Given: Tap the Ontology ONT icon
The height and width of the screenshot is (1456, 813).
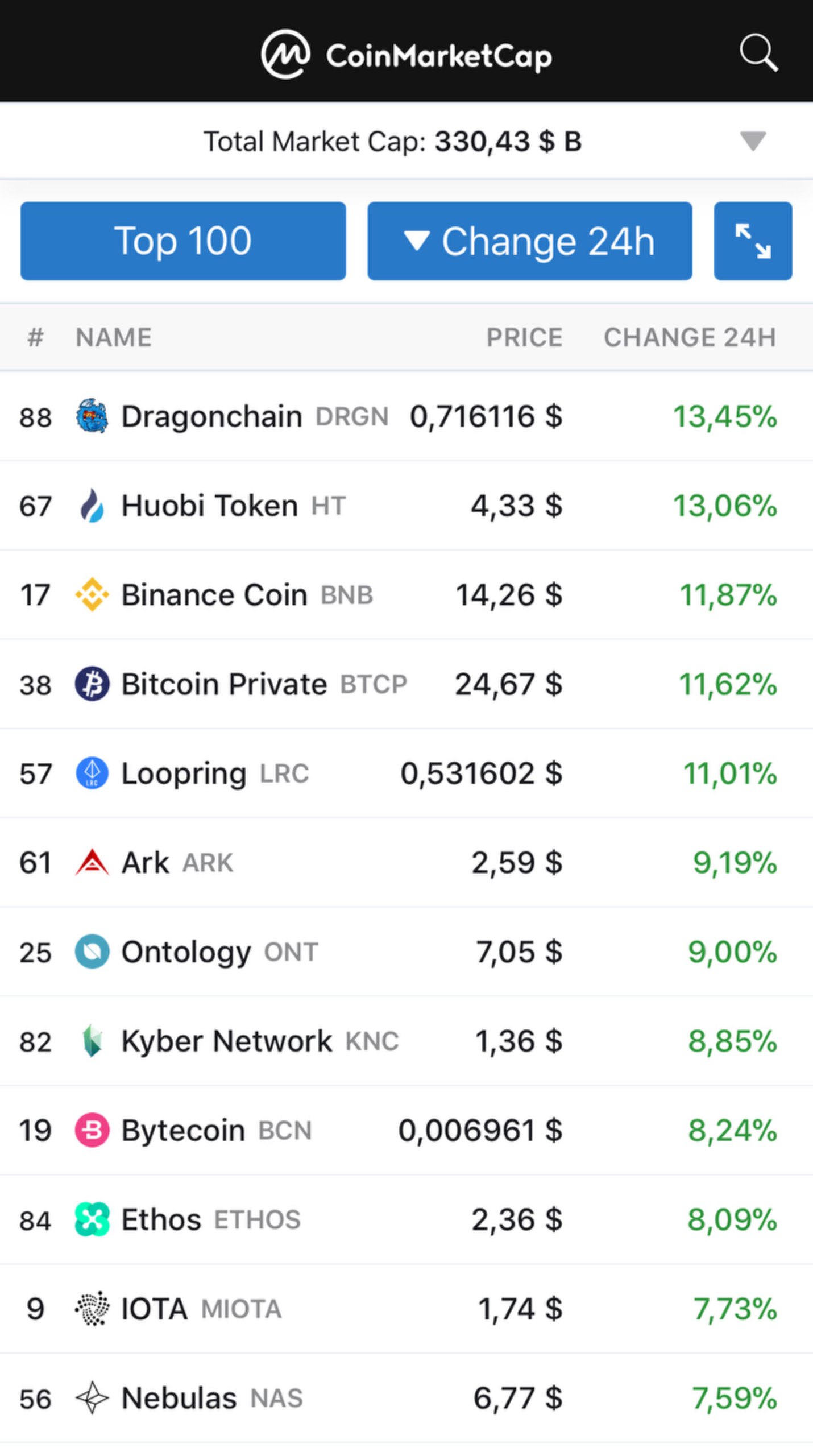Looking at the screenshot, I should point(92,952).
